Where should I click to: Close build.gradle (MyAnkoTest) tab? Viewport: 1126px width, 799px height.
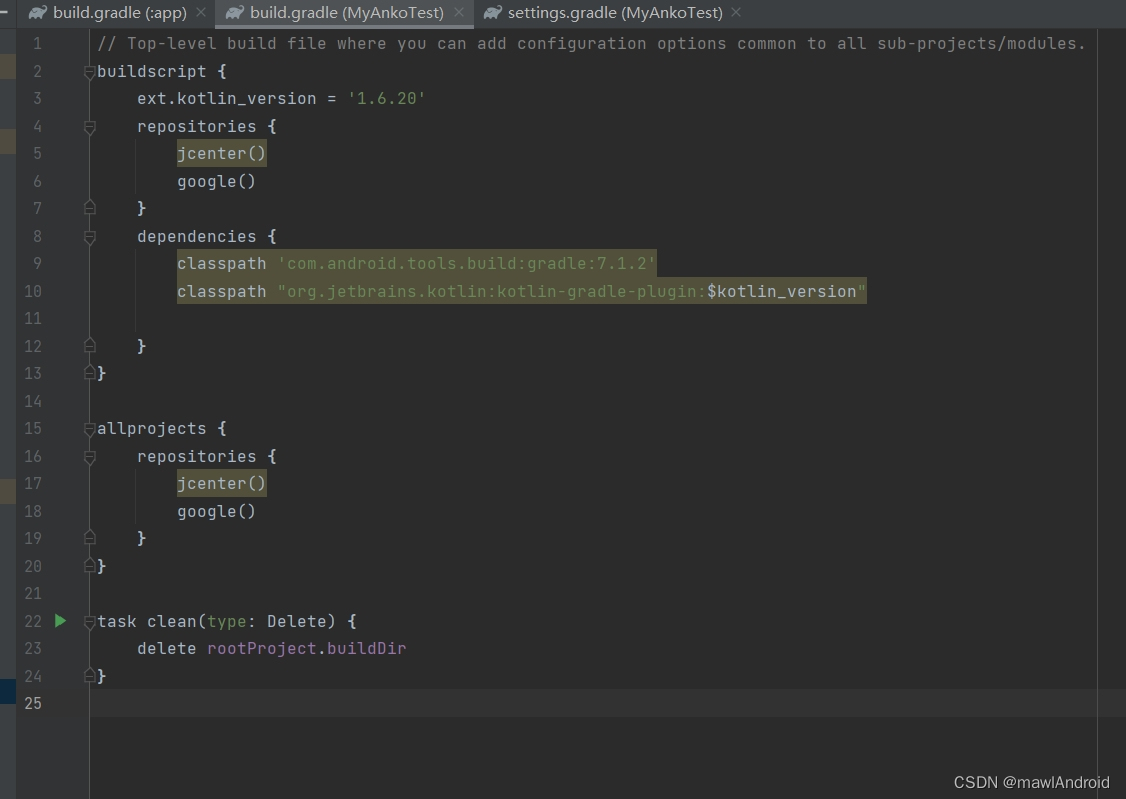tap(459, 13)
